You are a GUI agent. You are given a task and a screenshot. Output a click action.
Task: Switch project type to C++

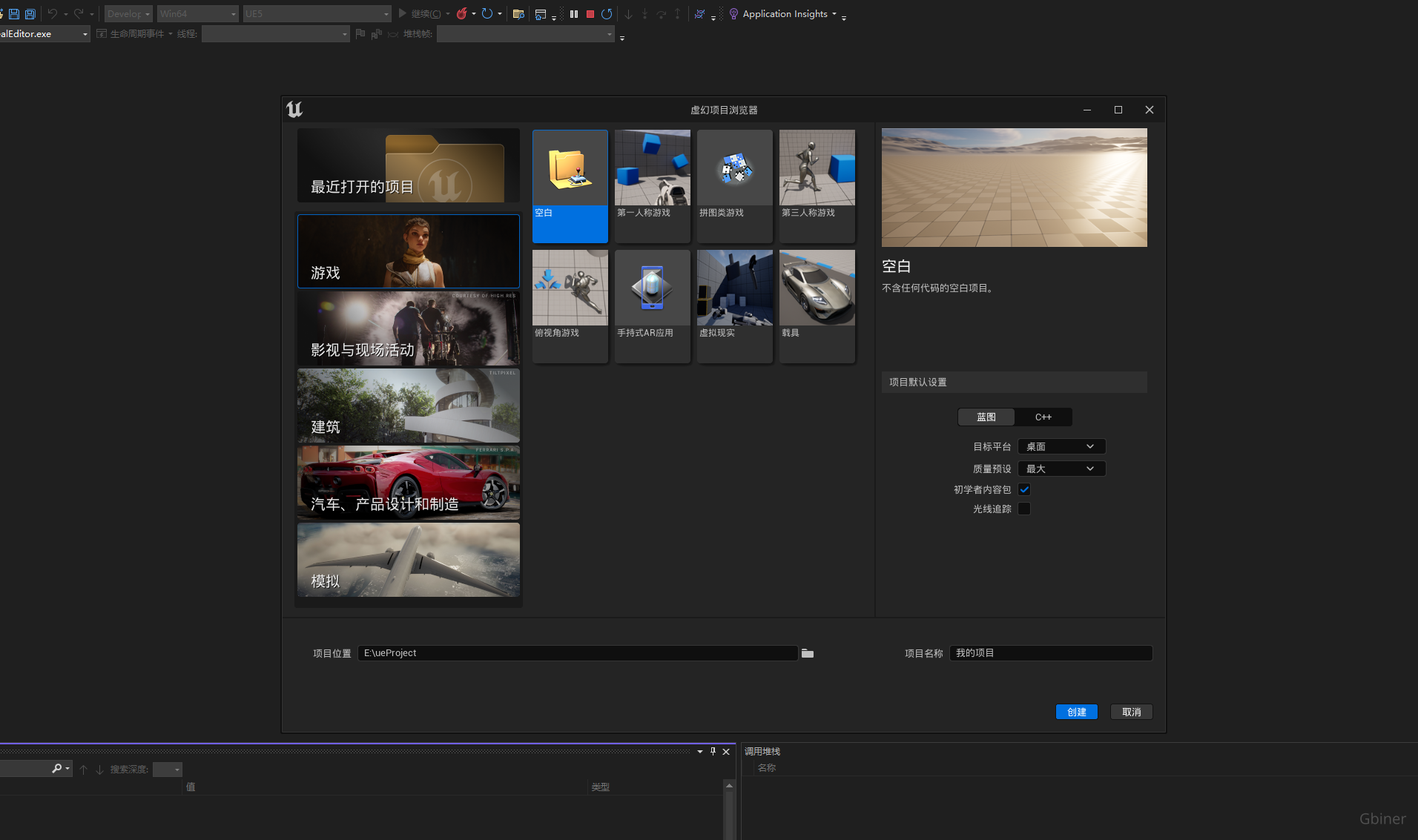(x=1043, y=417)
